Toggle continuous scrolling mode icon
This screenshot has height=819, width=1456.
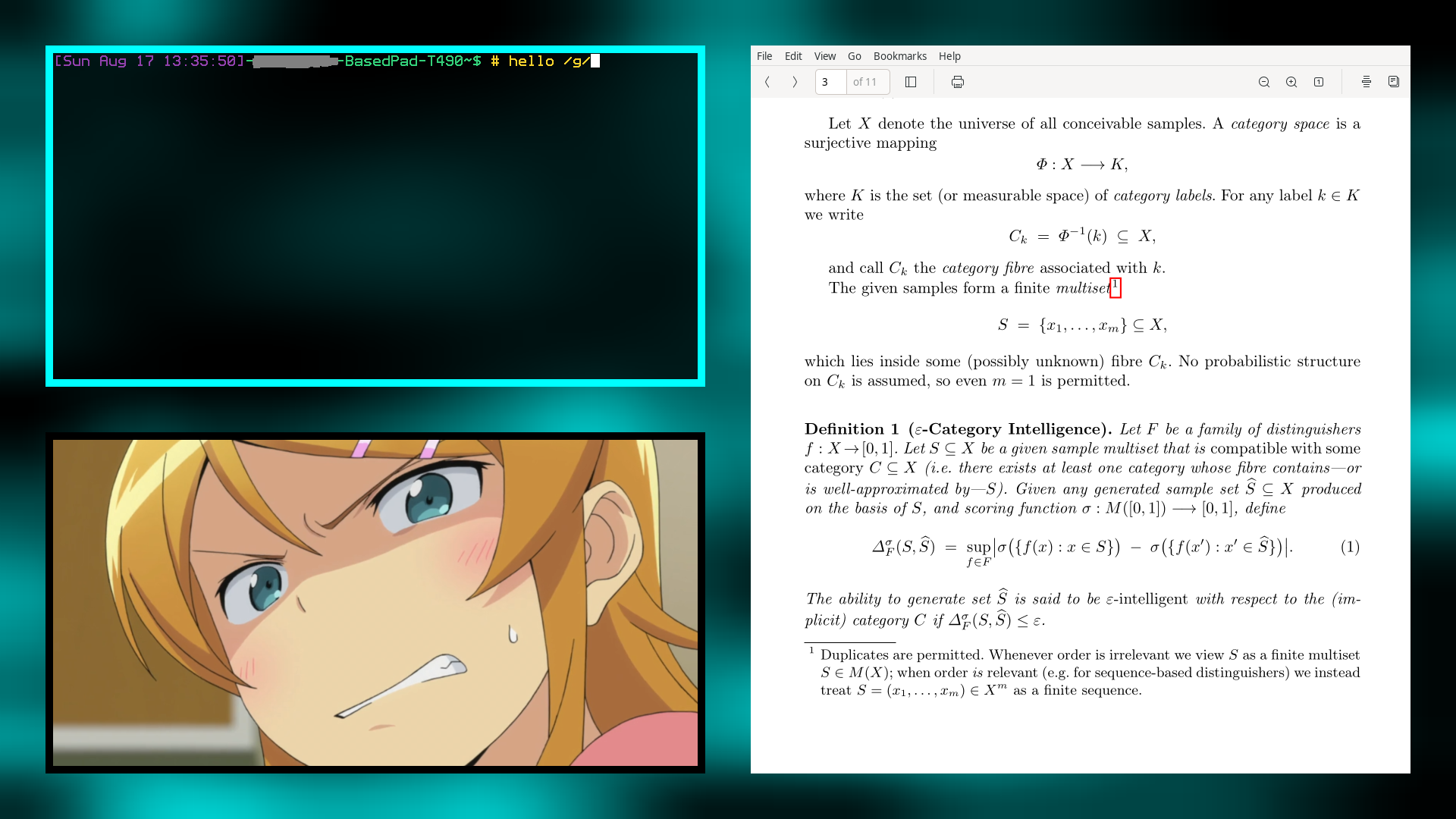coord(1367,82)
